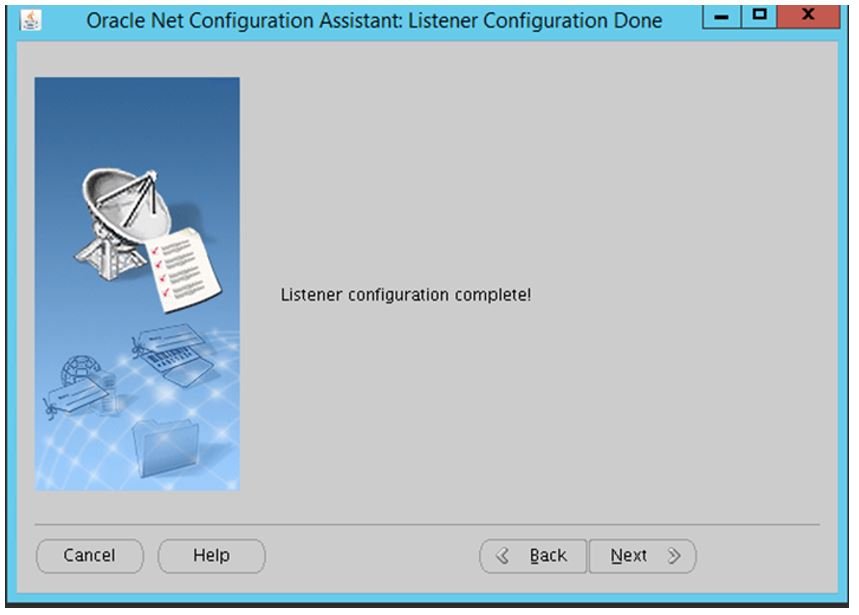This screenshot has height=615, width=859.
Task: Minimize the Oracle Net Configuration Assistant window
Action: (721, 16)
